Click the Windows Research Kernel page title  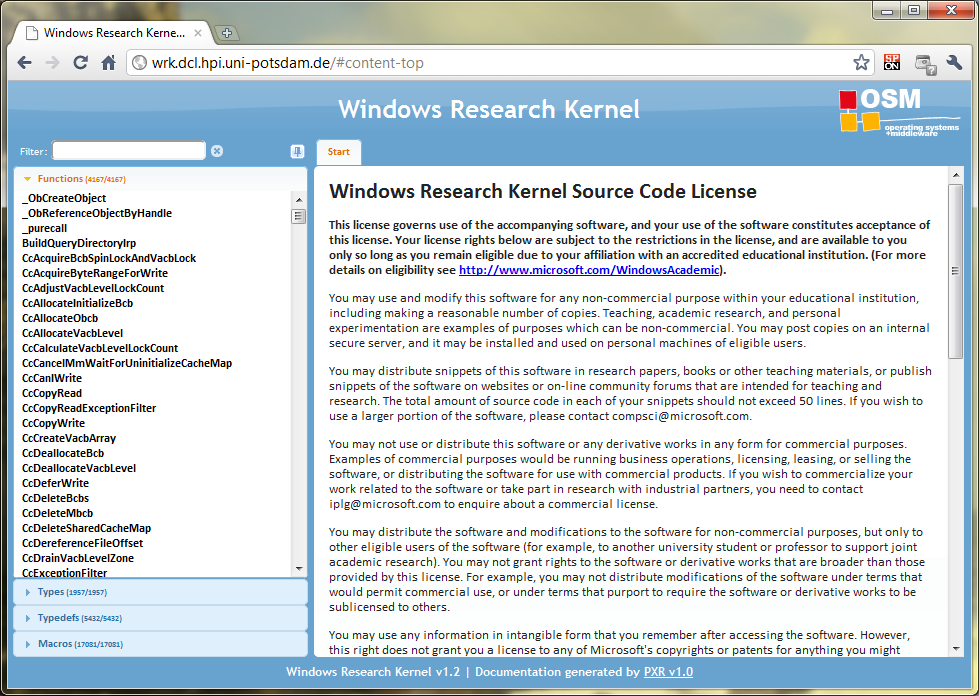point(489,109)
